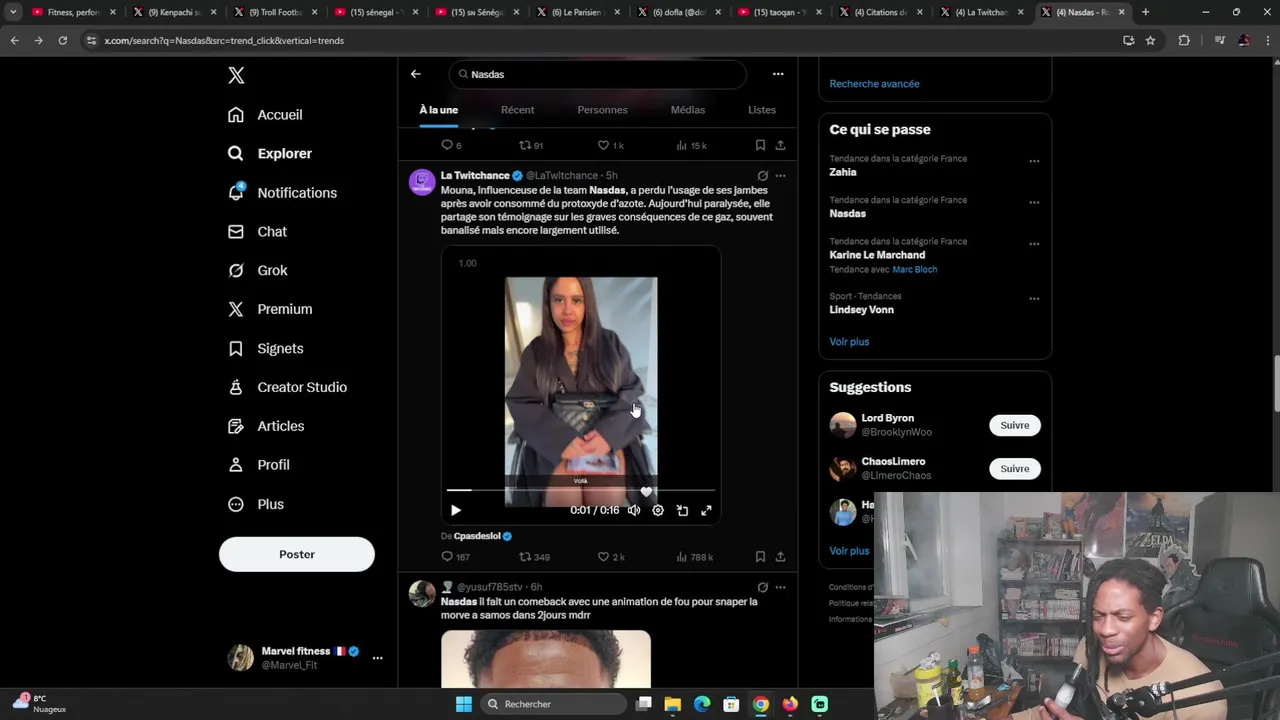The height and width of the screenshot is (720, 1280).
Task: Open the Plus more menu
Action: tap(256, 505)
